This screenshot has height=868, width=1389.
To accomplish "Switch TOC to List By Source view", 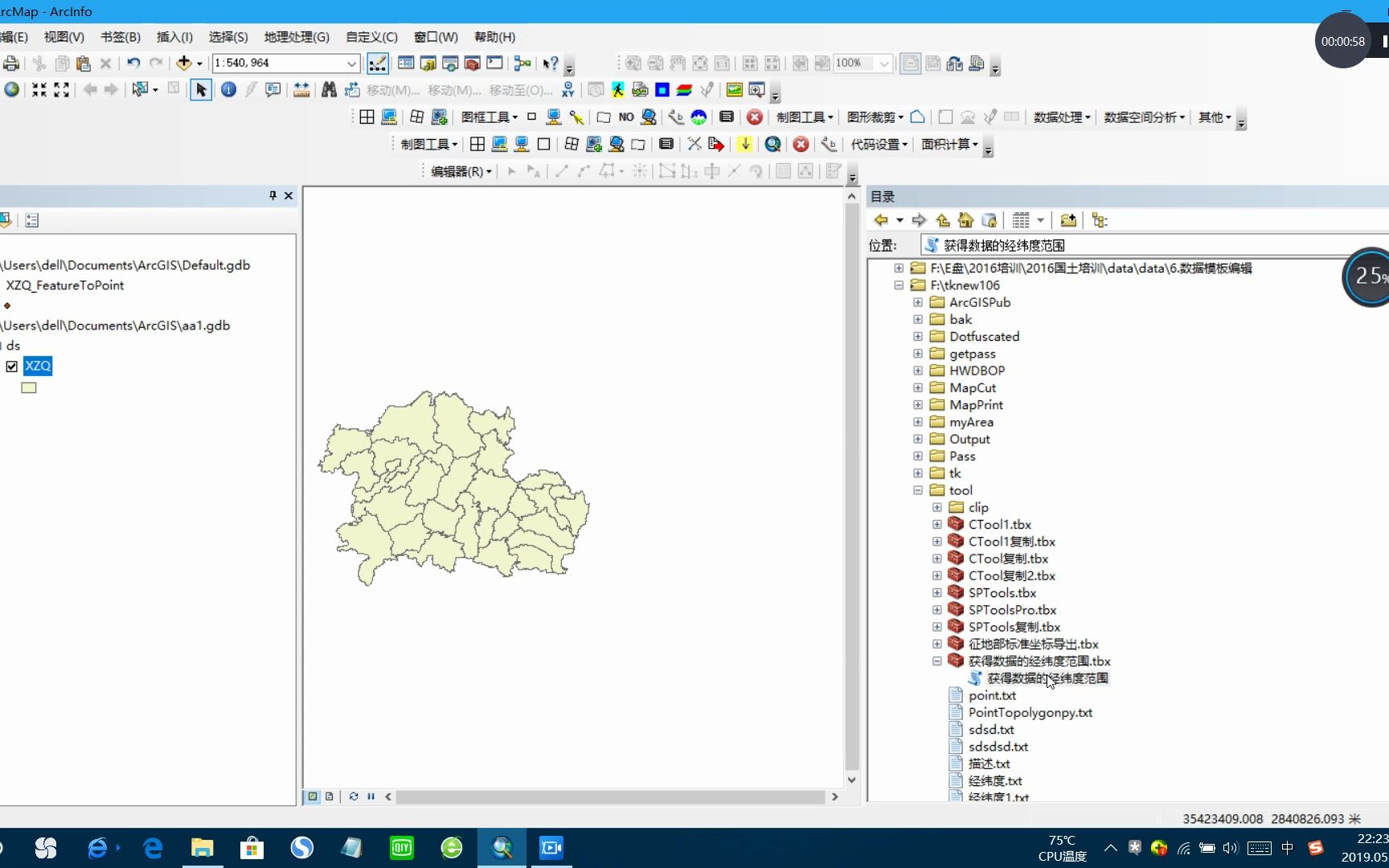I will tap(32, 219).
